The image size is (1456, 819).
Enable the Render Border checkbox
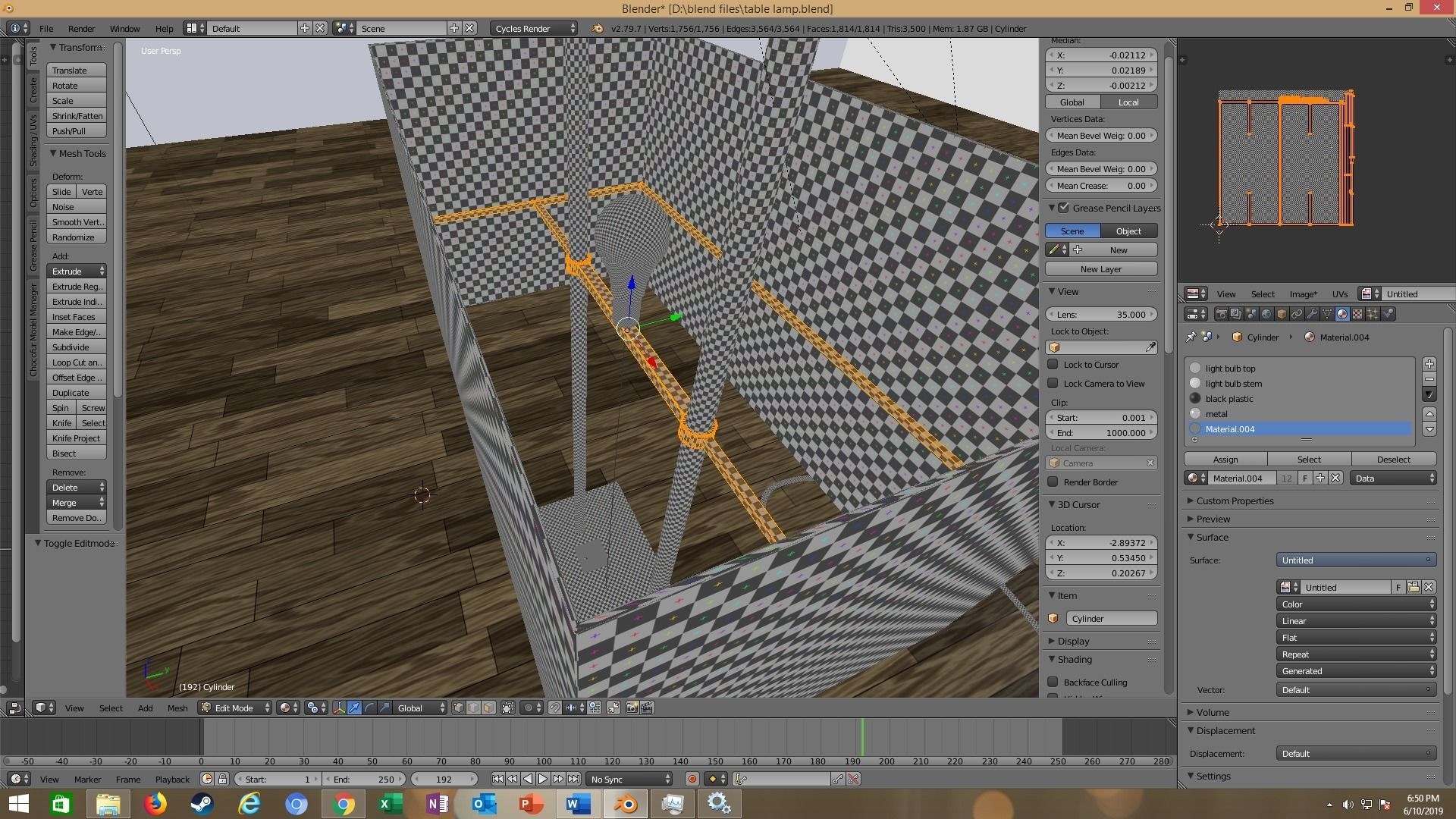pyautogui.click(x=1053, y=482)
